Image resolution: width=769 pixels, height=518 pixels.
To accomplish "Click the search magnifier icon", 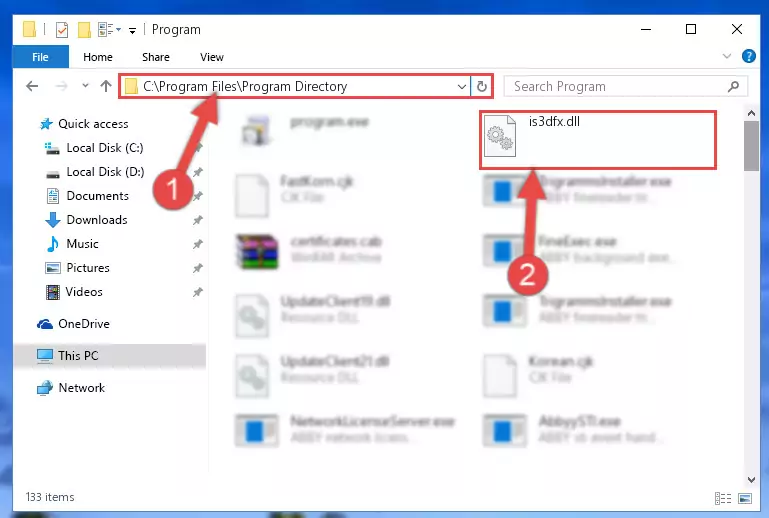I will point(733,87).
